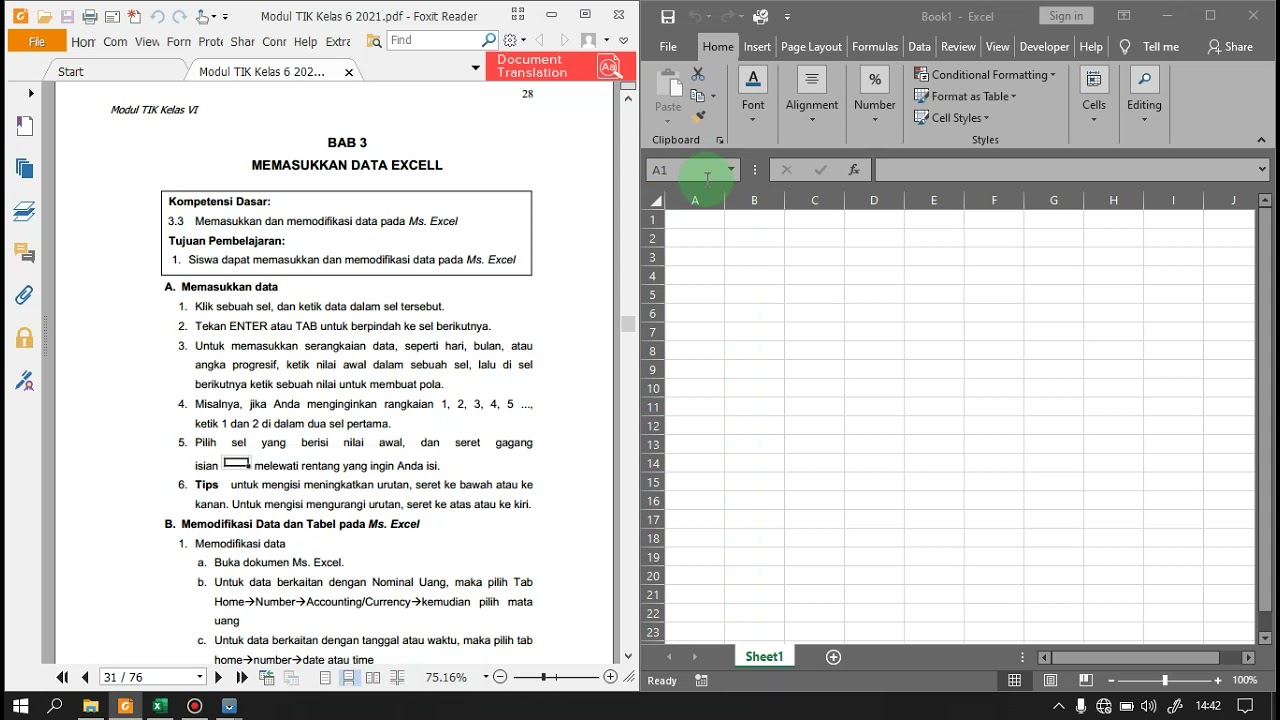This screenshot has height=720, width=1280.
Task: Switch to Page Layout view in Excel status bar
Action: click(x=1050, y=680)
